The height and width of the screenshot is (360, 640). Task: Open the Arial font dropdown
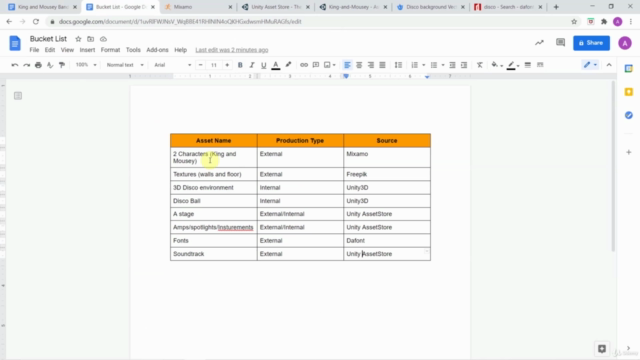tap(172, 65)
